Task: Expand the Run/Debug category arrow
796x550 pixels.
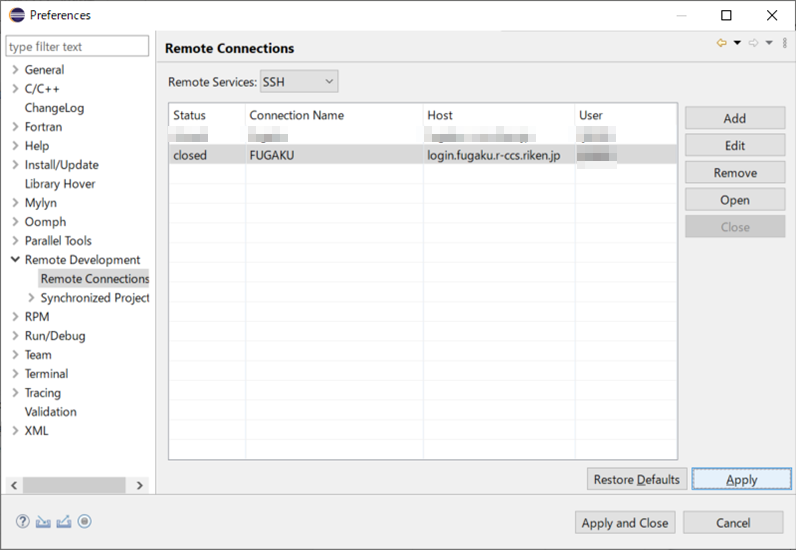Action: (x=14, y=336)
